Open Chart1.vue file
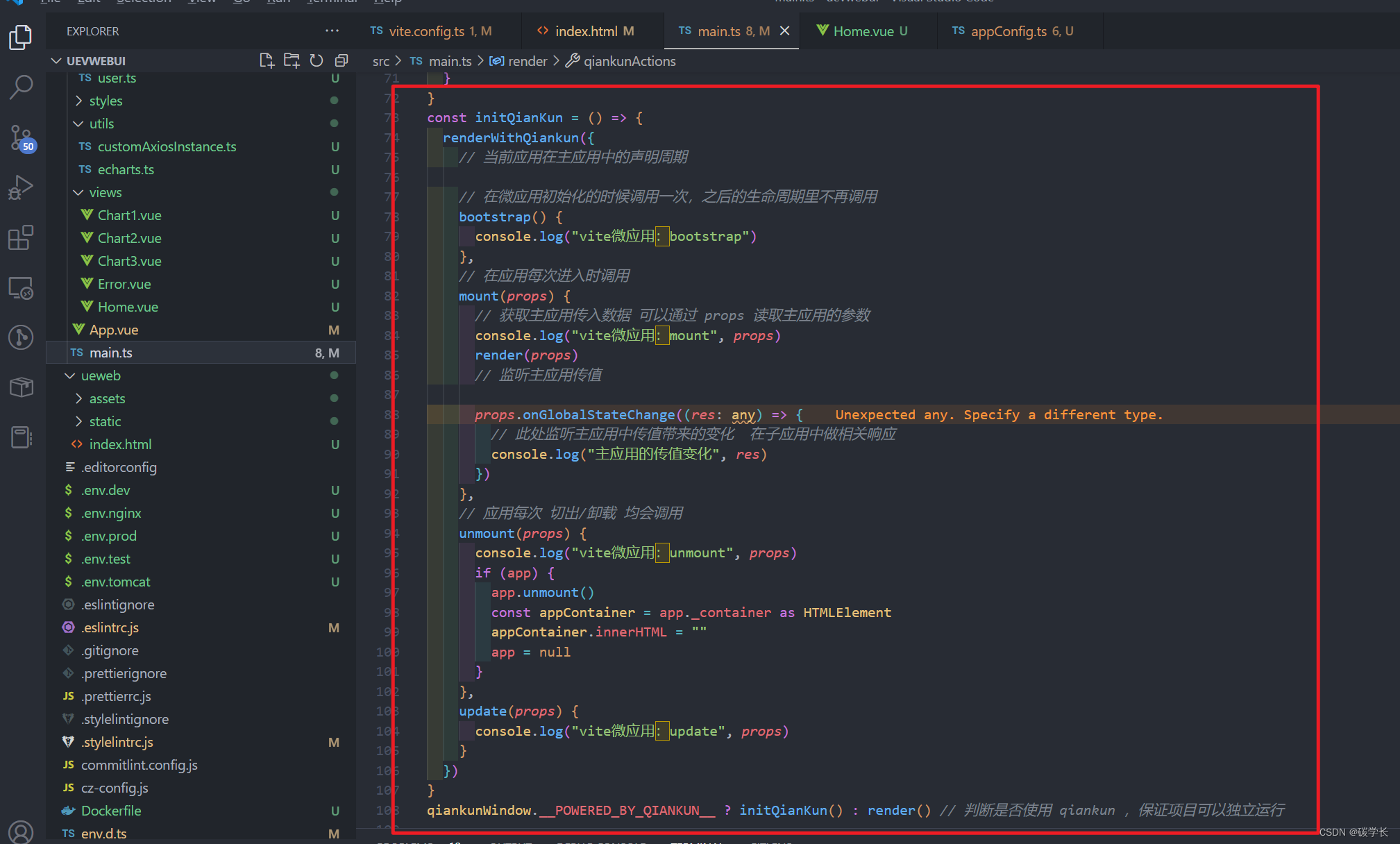The image size is (1400, 844). tap(201, 215)
